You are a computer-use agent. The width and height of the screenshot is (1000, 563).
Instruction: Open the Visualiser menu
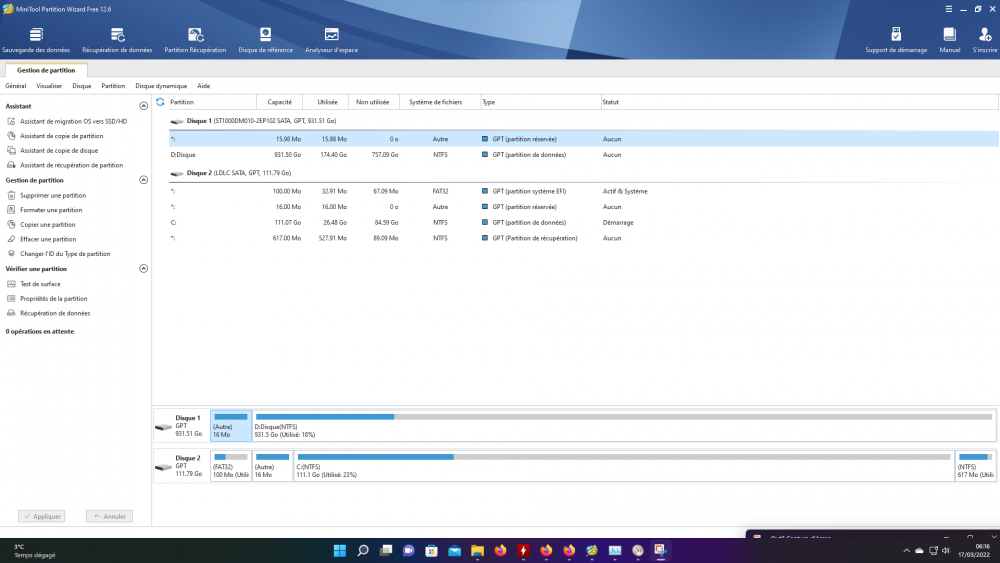click(x=49, y=86)
